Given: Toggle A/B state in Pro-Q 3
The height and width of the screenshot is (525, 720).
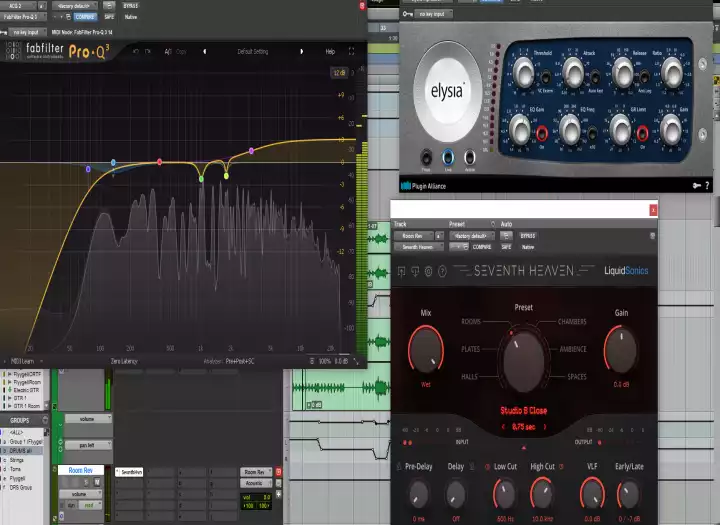Looking at the screenshot, I should [x=168, y=52].
